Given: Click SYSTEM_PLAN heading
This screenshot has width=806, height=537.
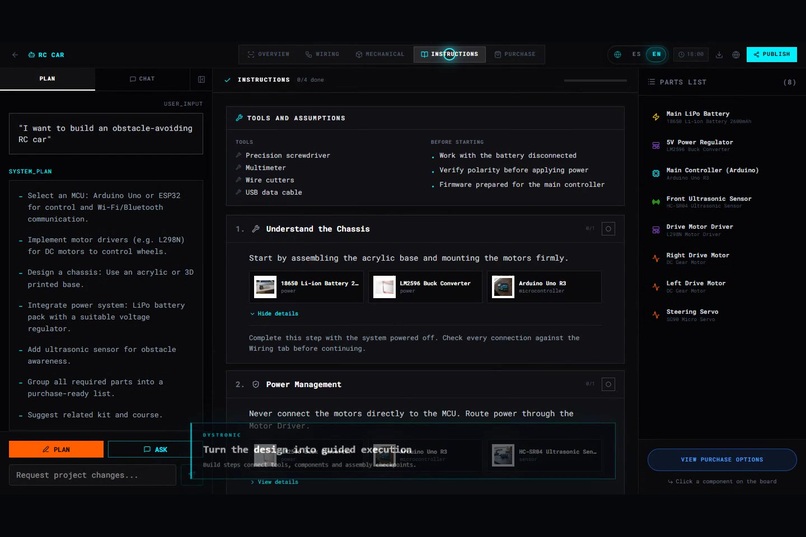Looking at the screenshot, I should 30,171.
